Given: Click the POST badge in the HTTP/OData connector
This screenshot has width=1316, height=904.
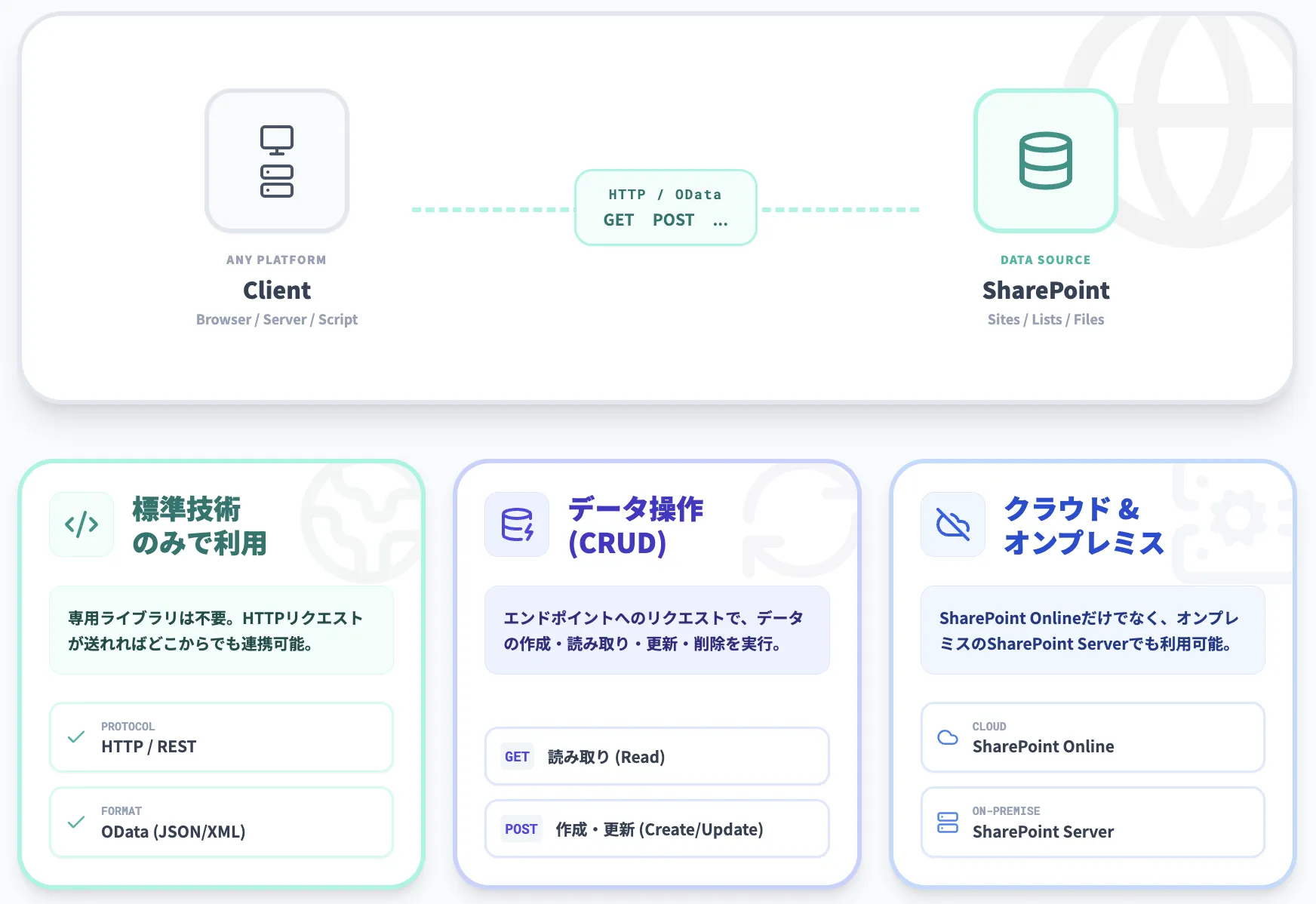Looking at the screenshot, I should tap(672, 220).
